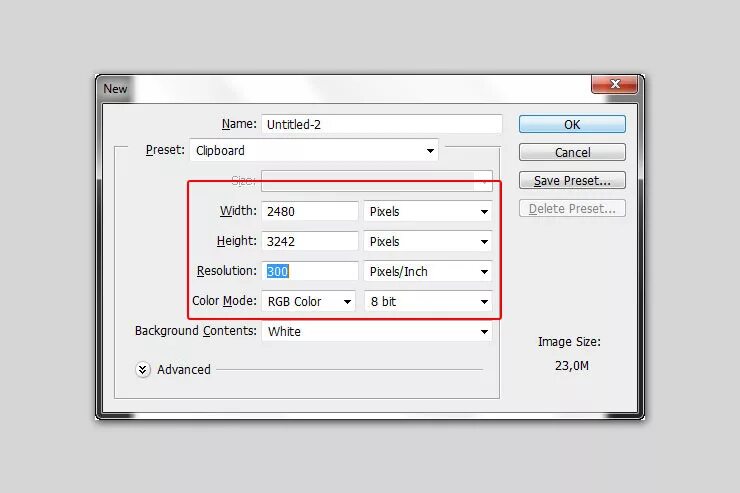Open the 8 bit depth dropdown
740x493 pixels.
pos(429,301)
